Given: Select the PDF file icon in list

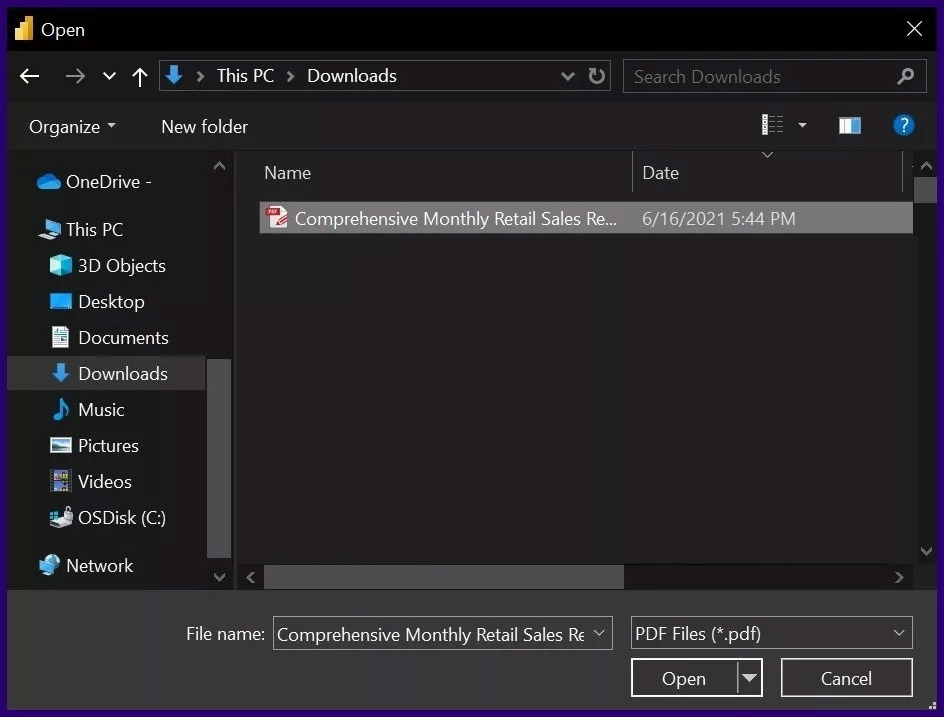Looking at the screenshot, I should click(276, 218).
